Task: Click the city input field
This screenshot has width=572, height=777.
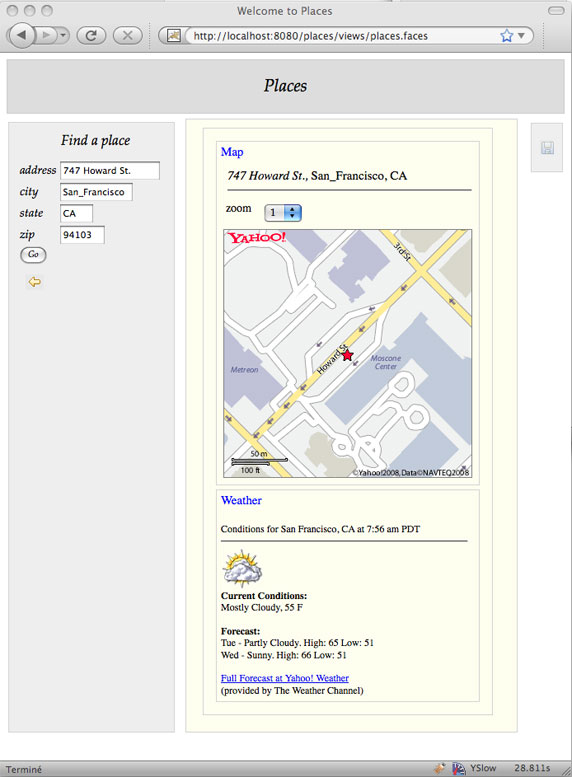Action: point(96,192)
